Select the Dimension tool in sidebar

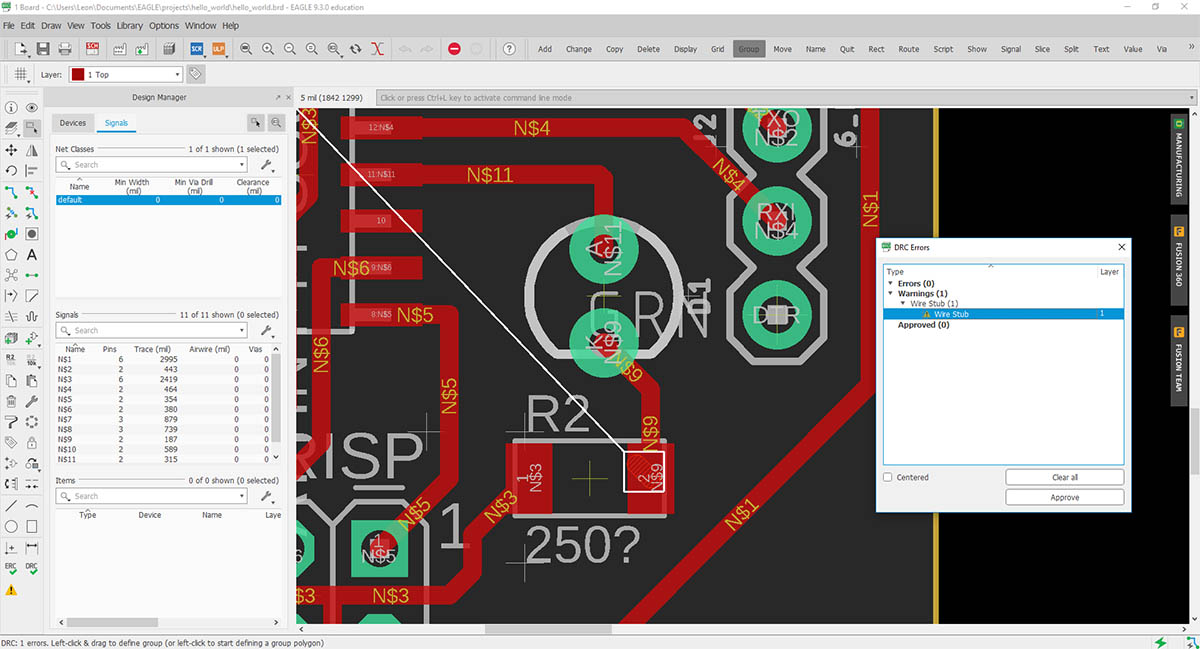[32, 548]
